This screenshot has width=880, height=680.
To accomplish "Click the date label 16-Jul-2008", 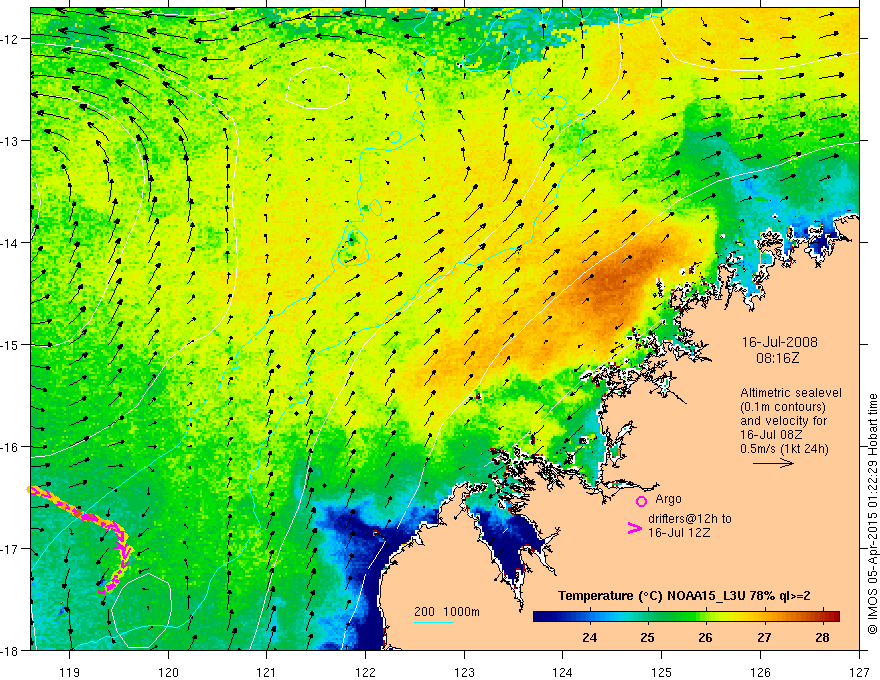I will click(780, 342).
